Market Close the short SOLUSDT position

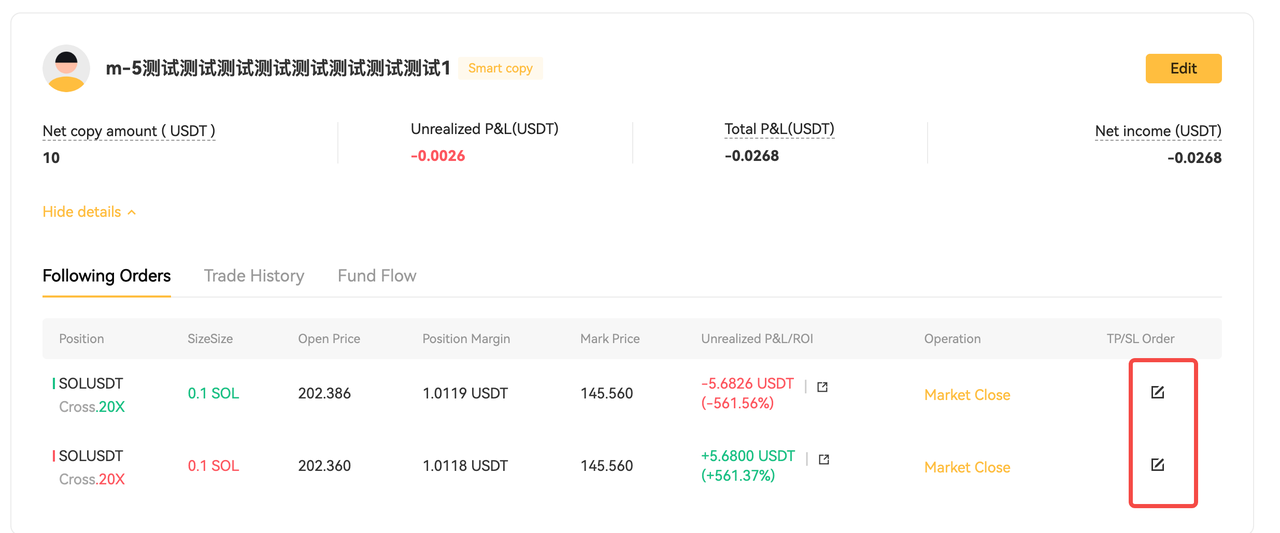click(x=967, y=467)
